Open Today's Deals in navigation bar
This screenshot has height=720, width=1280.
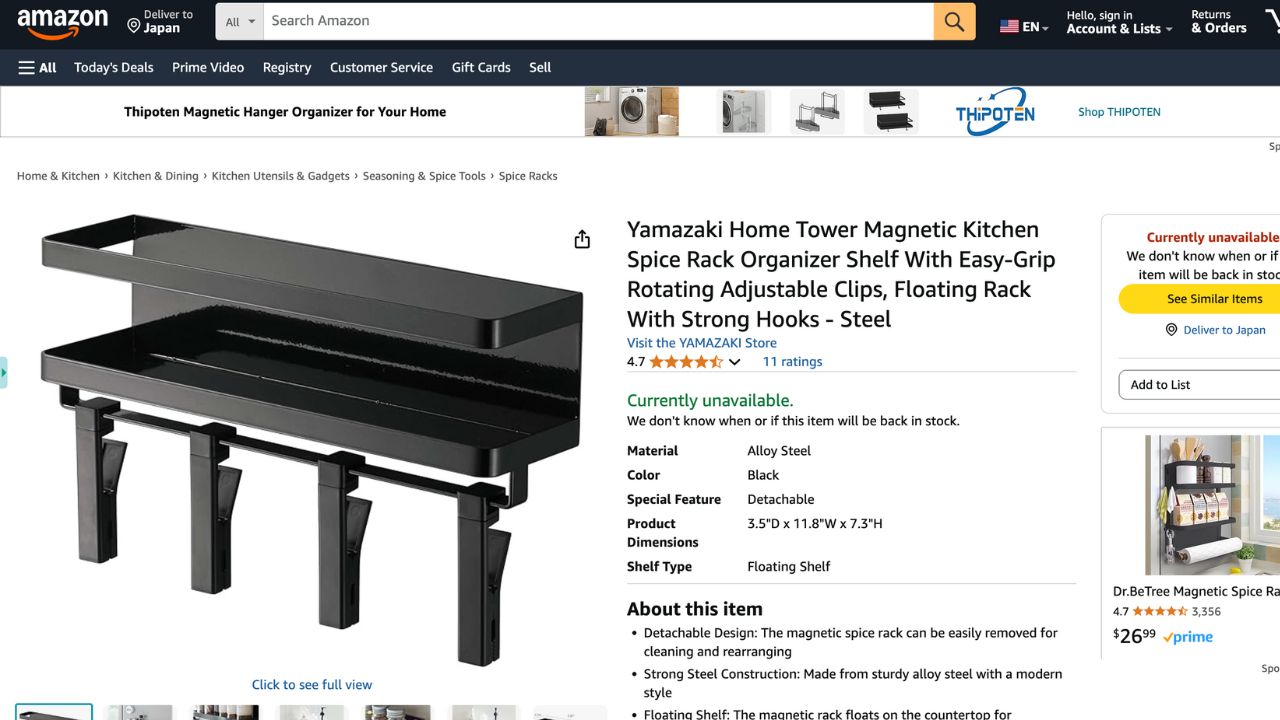(x=114, y=67)
